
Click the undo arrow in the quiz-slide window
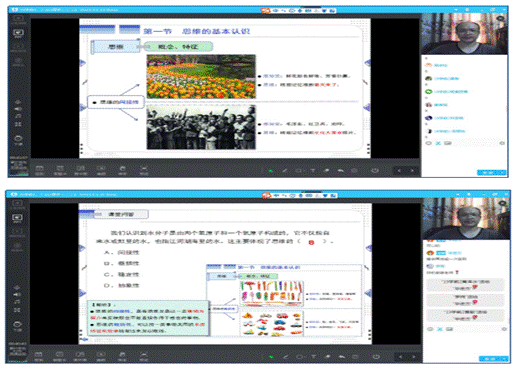[342, 357]
